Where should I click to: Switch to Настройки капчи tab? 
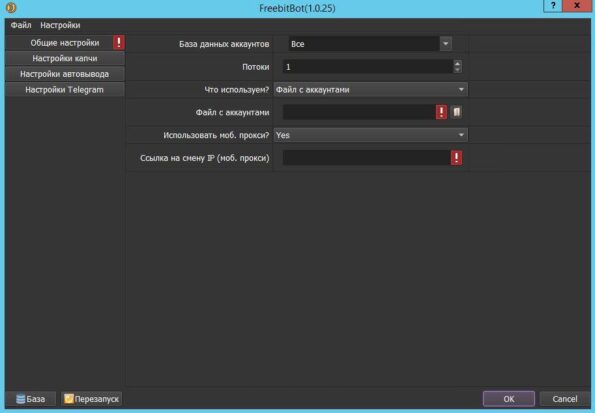click(x=65, y=58)
